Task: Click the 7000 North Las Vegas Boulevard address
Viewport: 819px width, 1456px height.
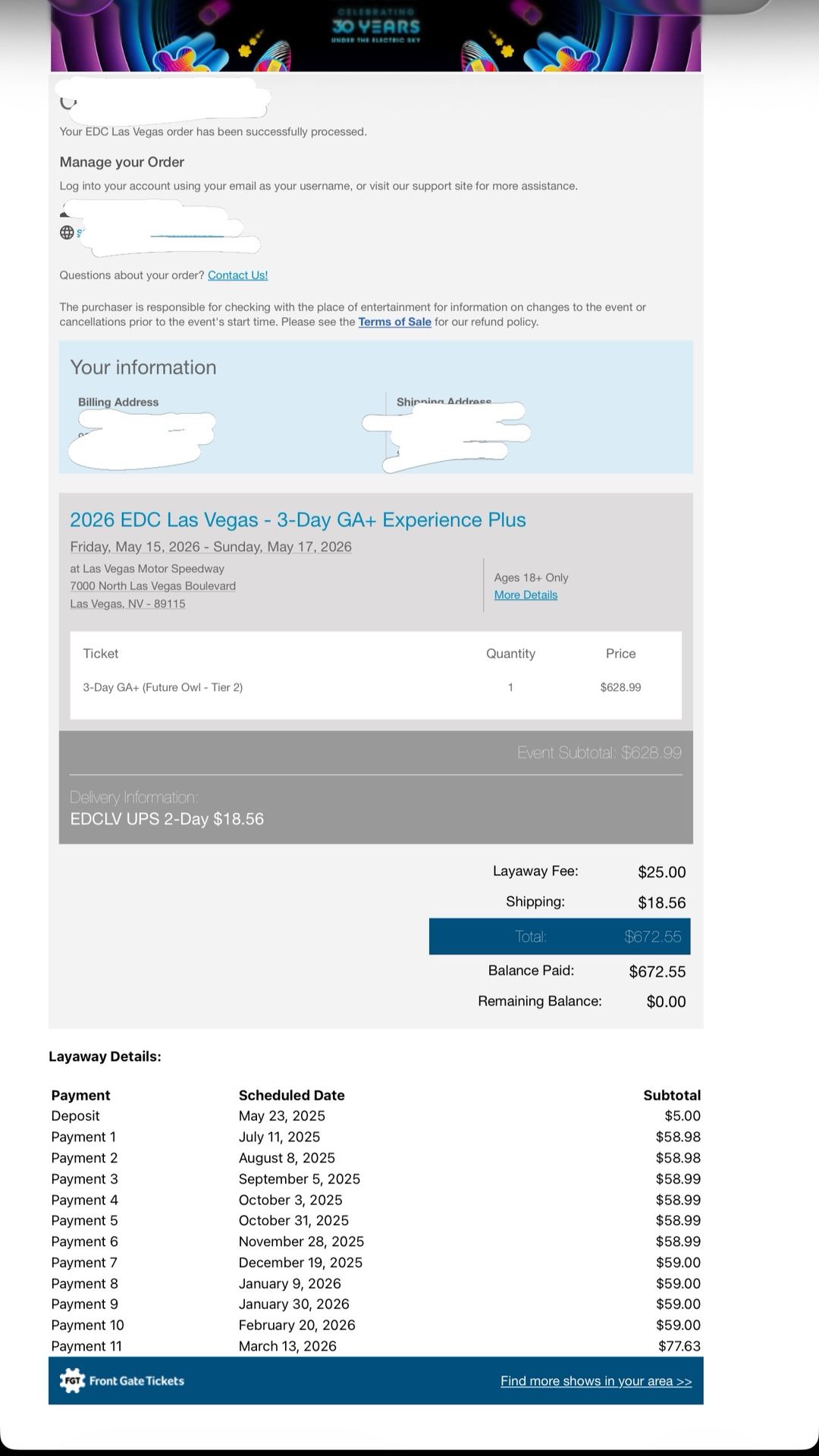Action: 152,586
